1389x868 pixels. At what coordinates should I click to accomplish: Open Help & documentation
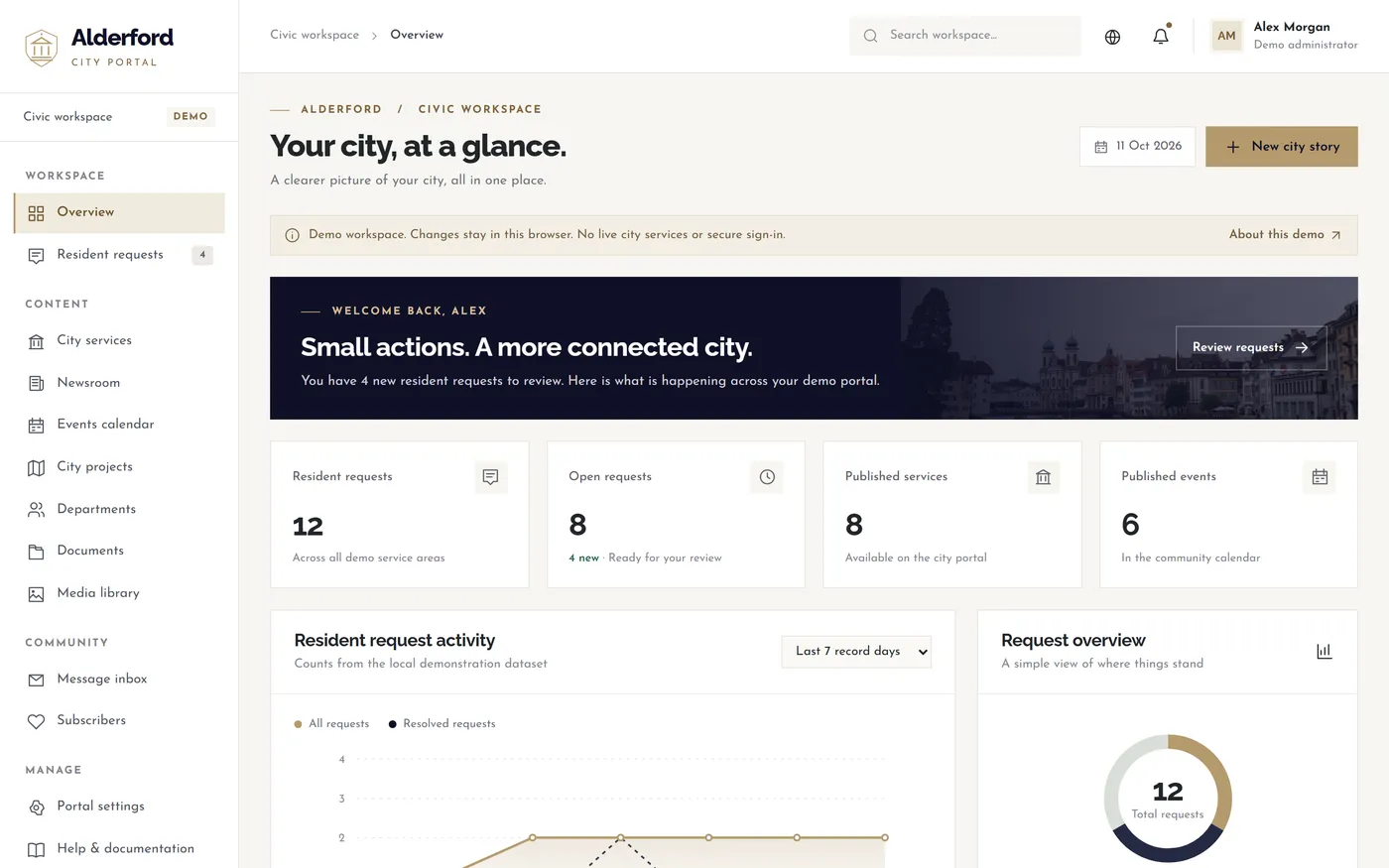[119, 849]
